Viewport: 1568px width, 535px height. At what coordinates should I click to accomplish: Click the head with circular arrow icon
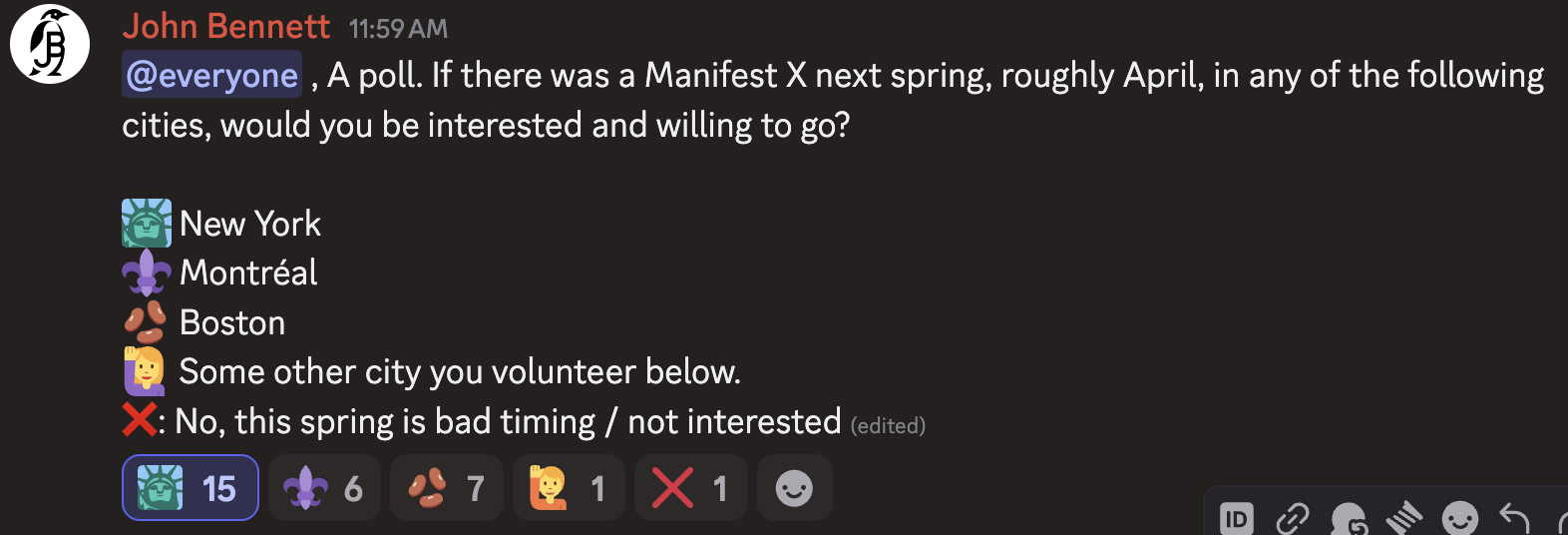coord(1349,518)
